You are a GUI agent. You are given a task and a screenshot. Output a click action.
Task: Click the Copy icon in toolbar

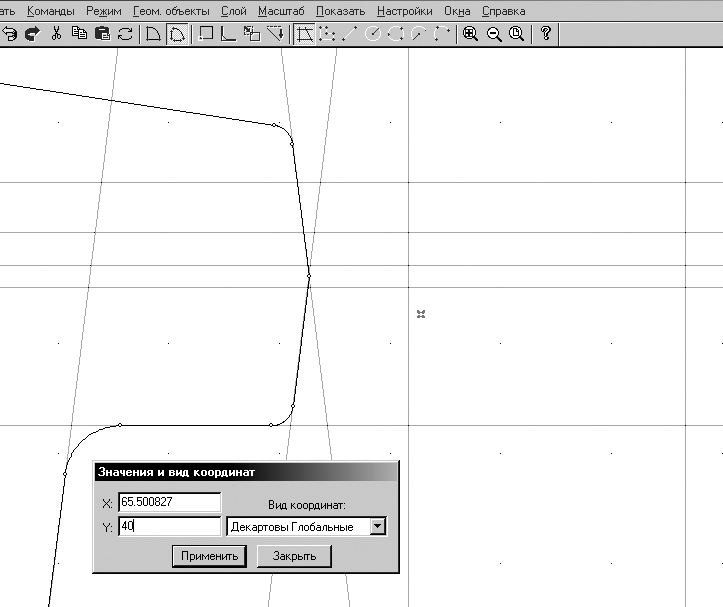(79, 34)
